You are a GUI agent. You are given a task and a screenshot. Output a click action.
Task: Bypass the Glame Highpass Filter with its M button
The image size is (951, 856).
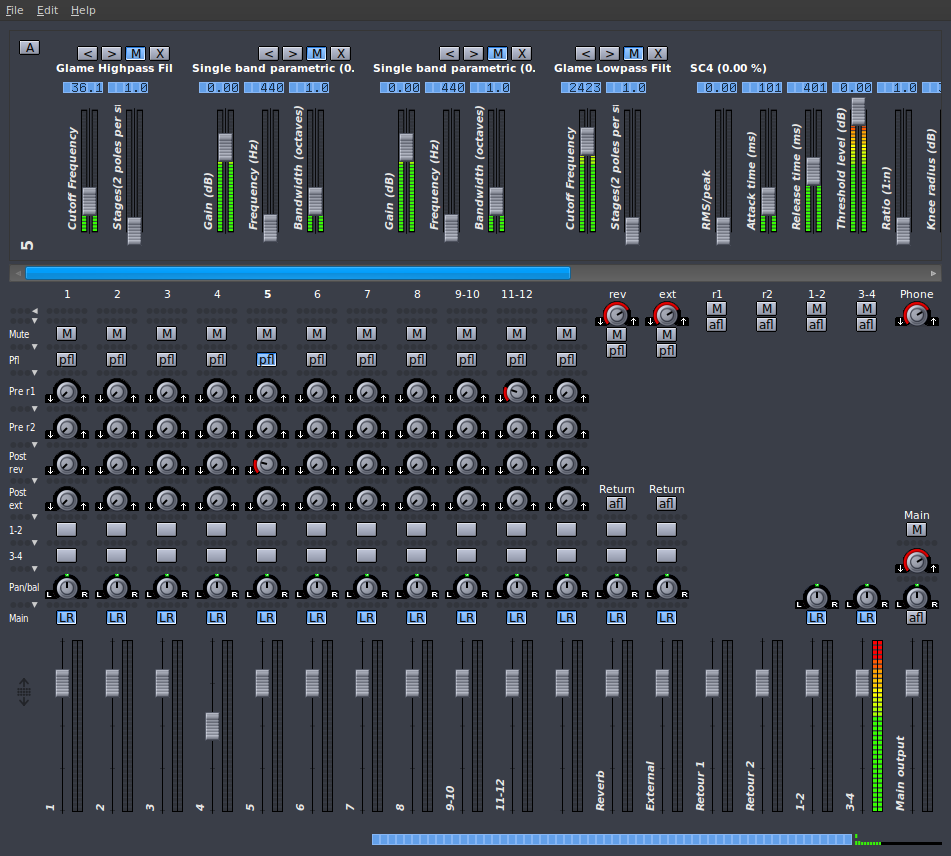tap(135, 53)
